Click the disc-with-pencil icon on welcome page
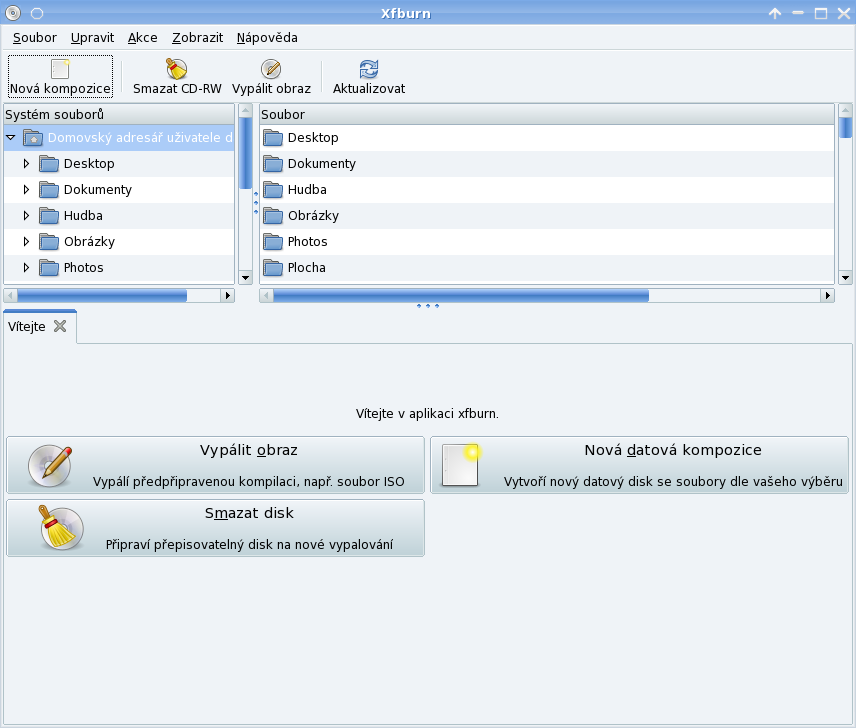Image resolution: width=856 pixels, height=728 pixels. [x=50, y=466]
